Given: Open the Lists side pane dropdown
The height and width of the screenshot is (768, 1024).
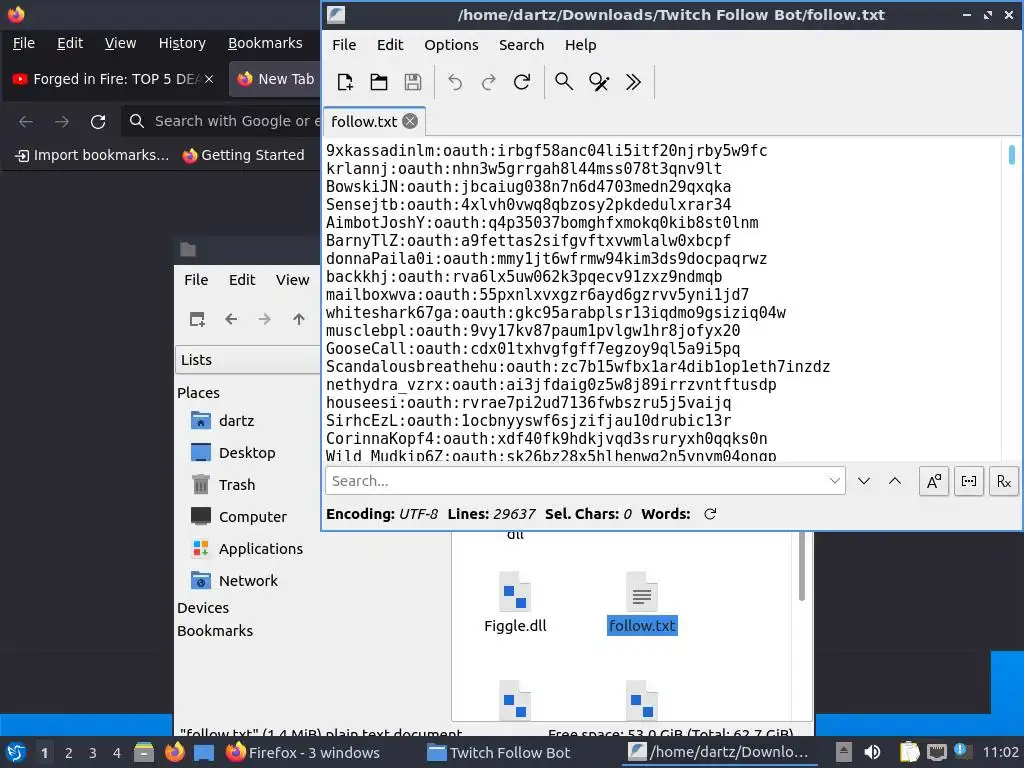Looking at the screenshot, I should tap(248, 360).
